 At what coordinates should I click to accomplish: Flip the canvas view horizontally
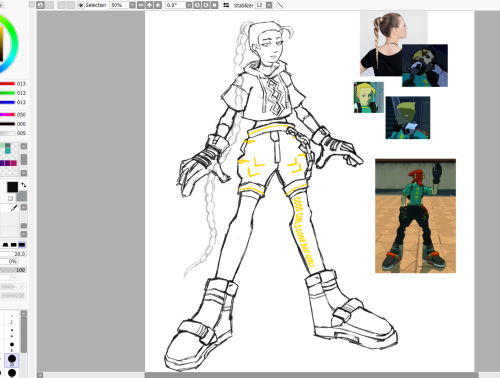[x=226, y=5]
